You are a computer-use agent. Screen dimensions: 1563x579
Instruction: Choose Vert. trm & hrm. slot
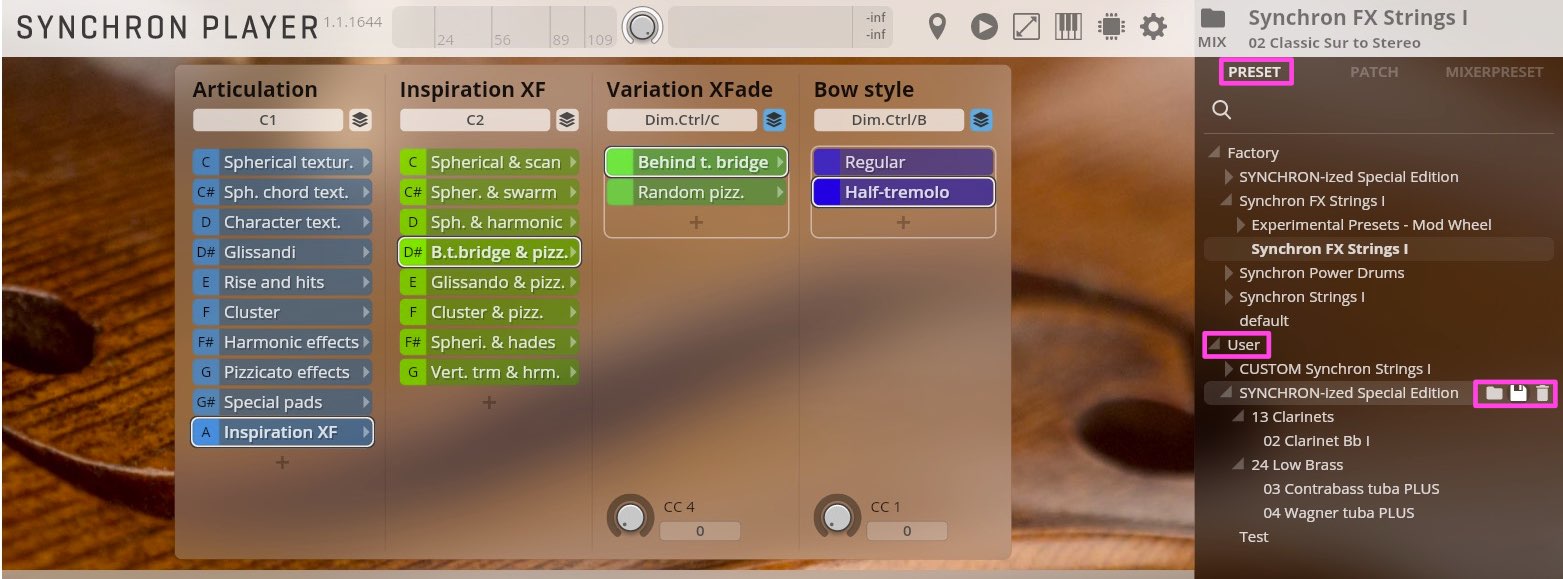[489, 372]
